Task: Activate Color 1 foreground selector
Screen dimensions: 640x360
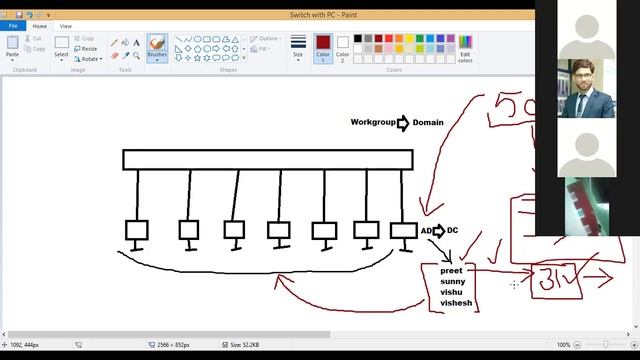Action: tap(323, 49)
